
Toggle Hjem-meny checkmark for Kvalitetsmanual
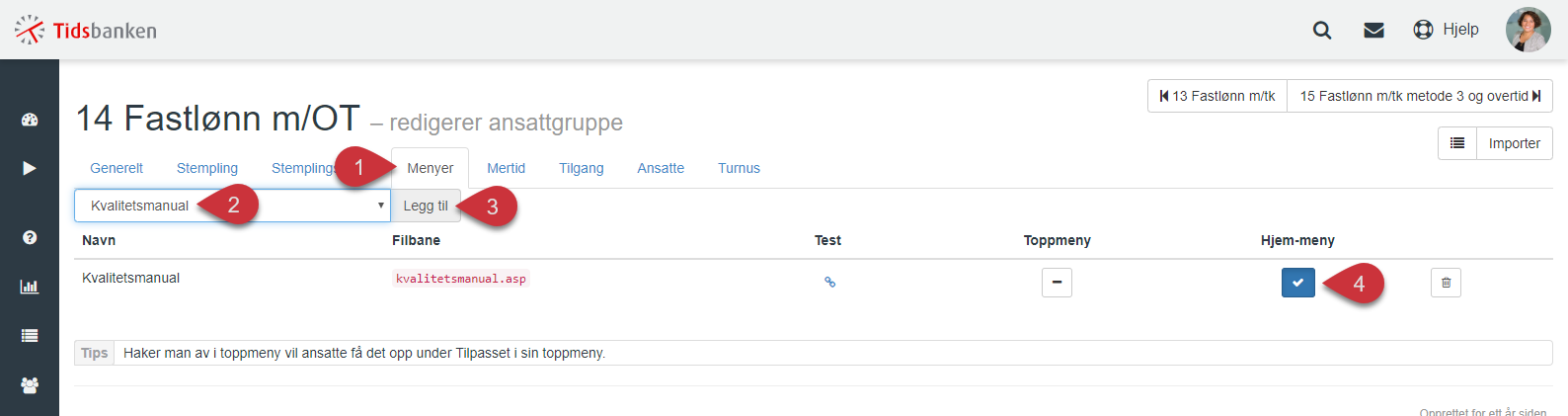tap(1298, 283)
